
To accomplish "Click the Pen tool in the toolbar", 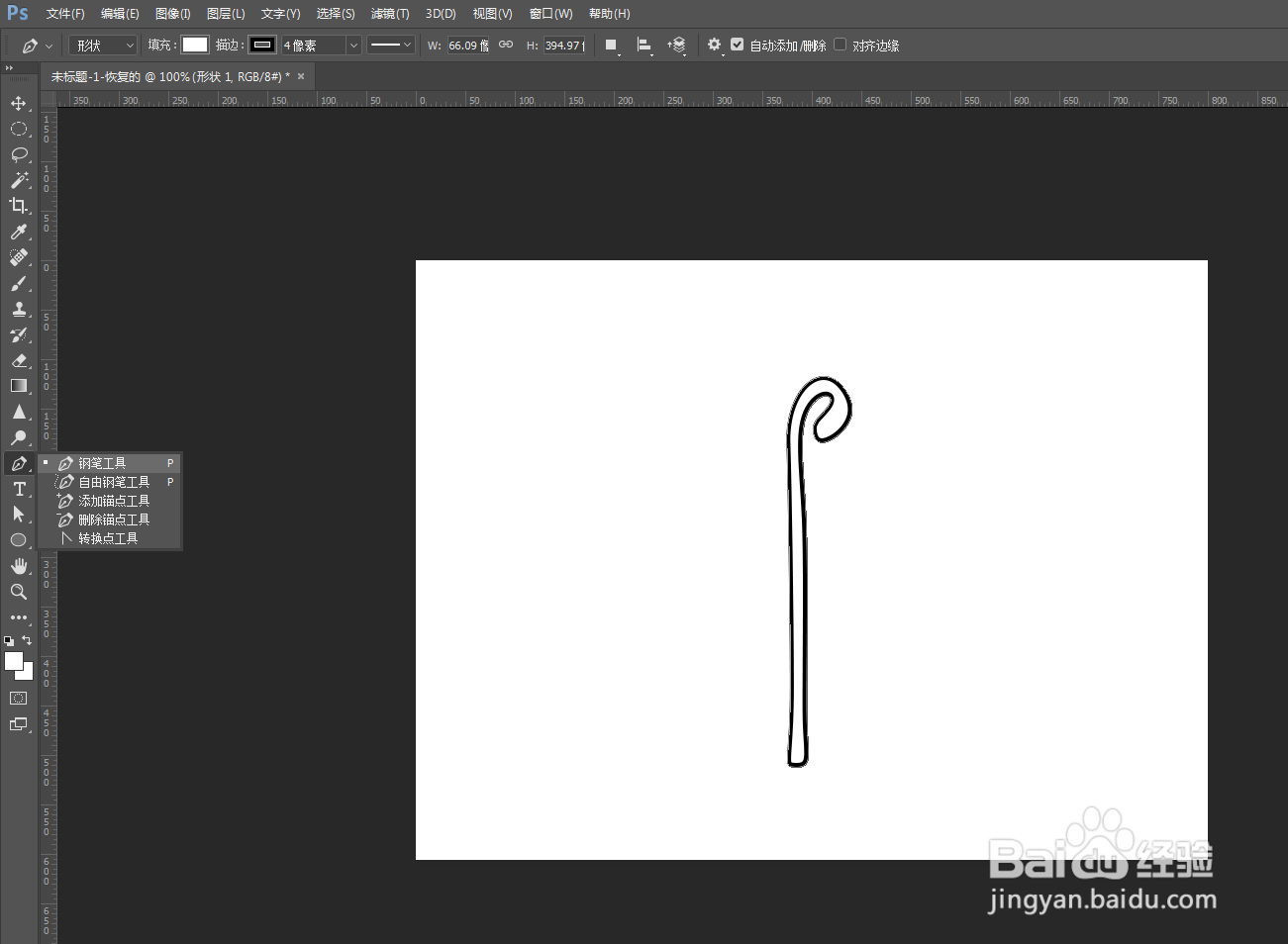I will [18, 463].
